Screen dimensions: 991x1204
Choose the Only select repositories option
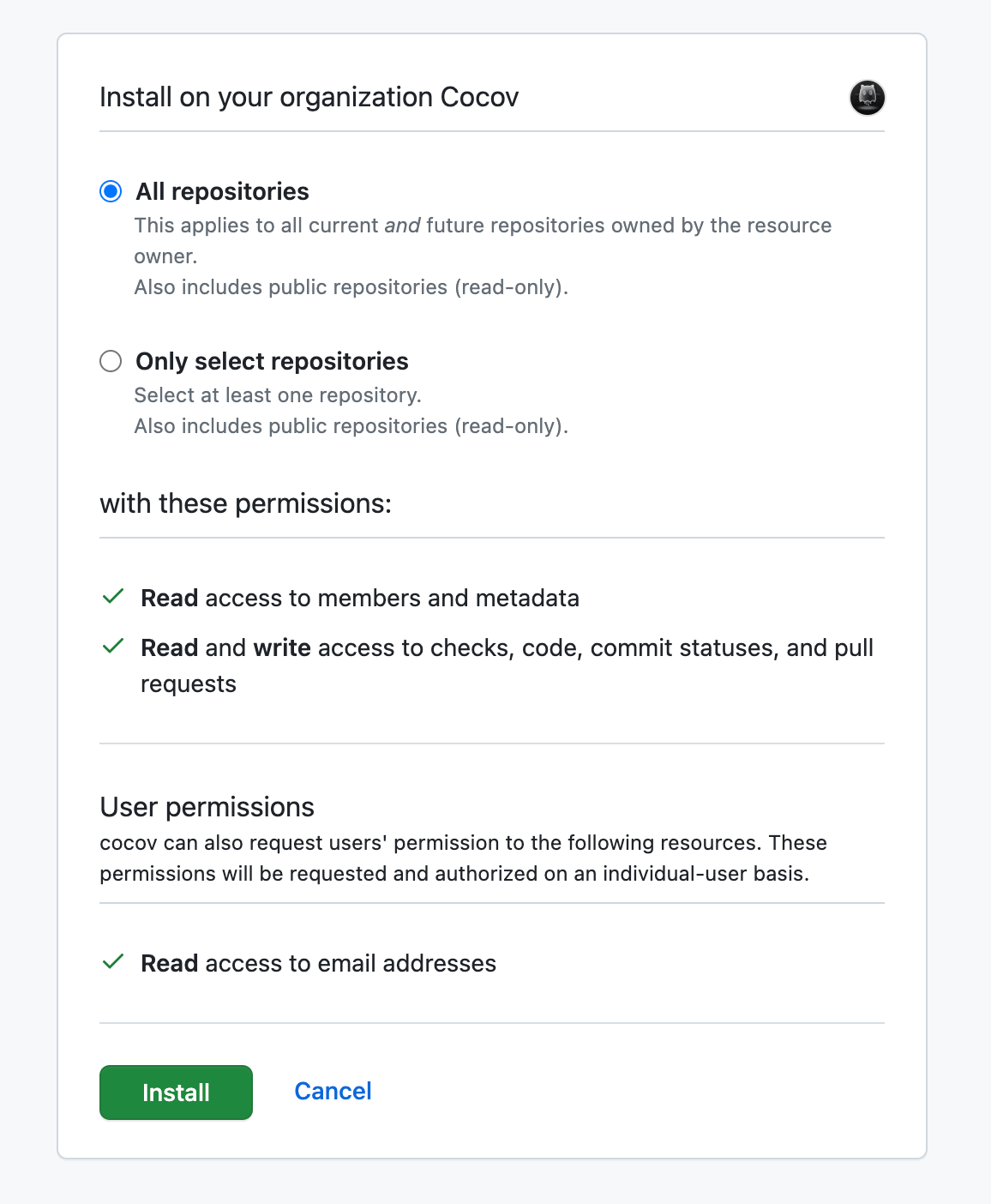click(x=111, y=361)
